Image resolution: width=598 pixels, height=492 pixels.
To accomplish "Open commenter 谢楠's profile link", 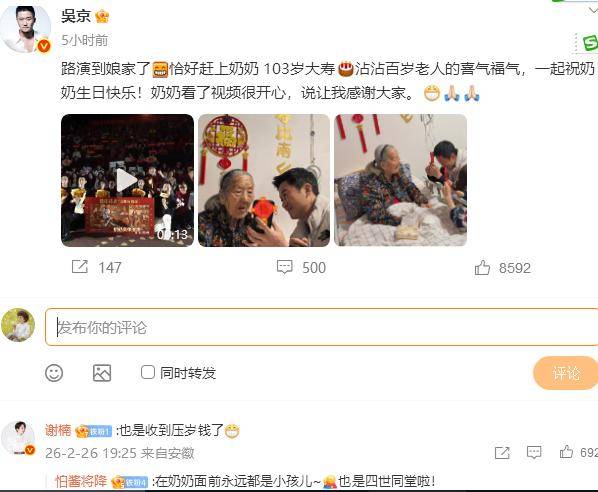I will [58, 430].
